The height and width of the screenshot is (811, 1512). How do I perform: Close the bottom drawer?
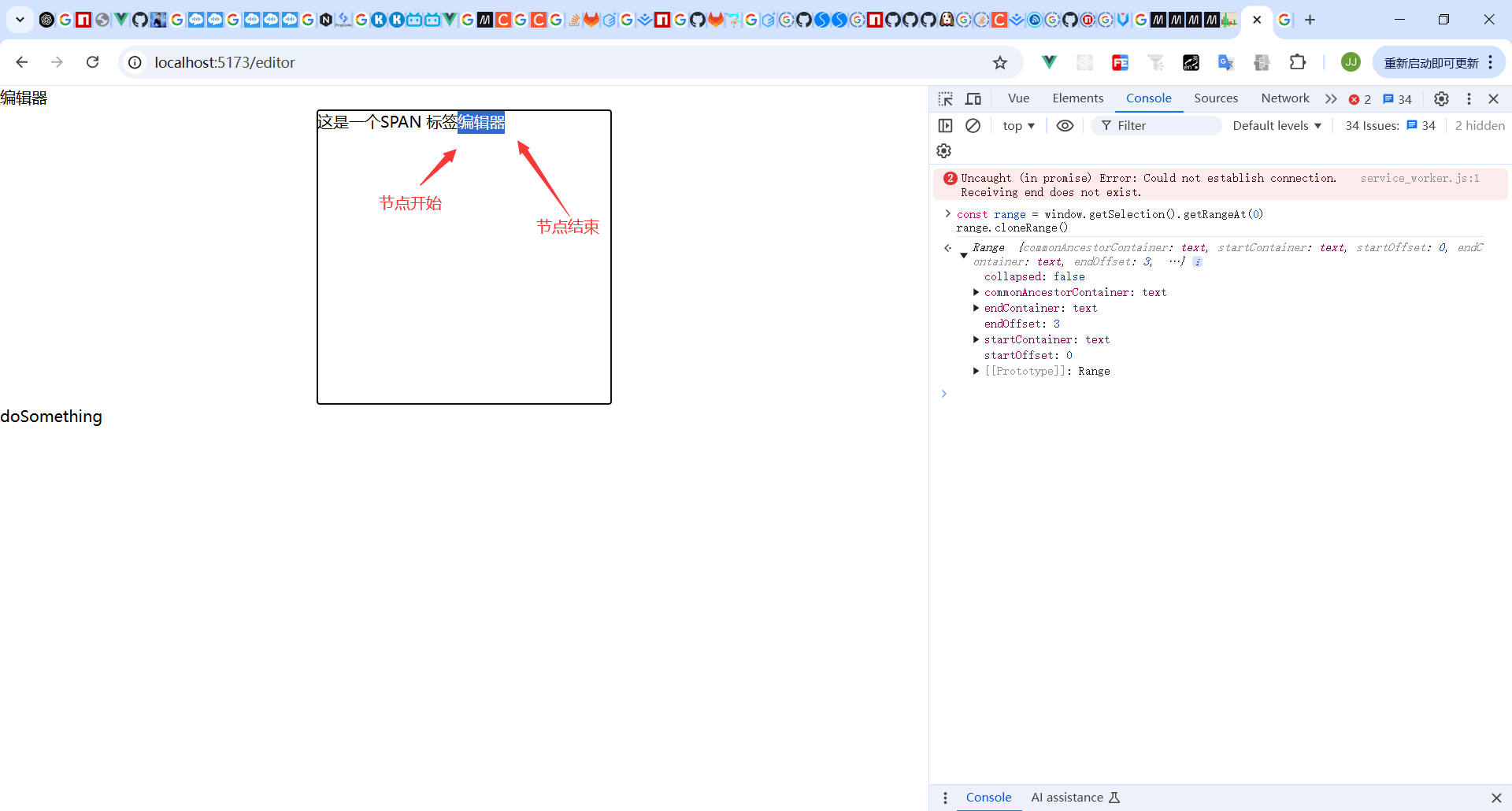[1496, 798]
